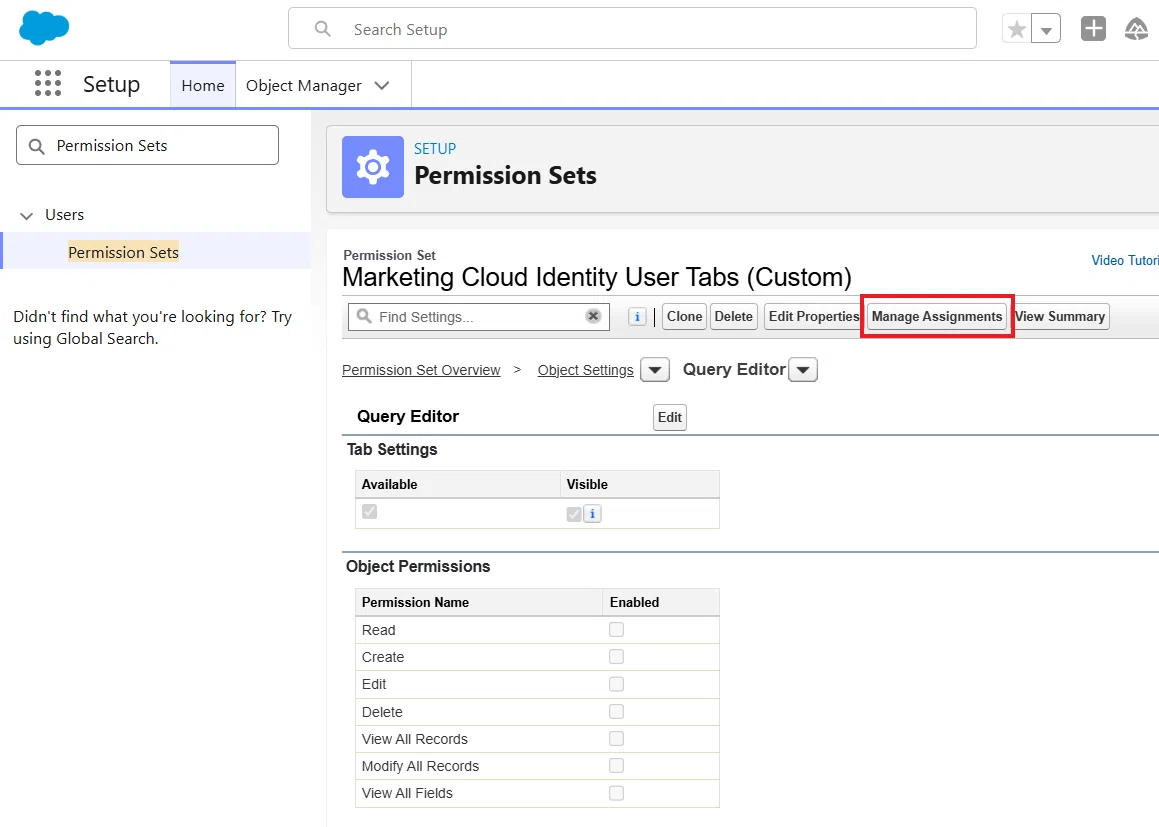Viewport: 1159px width, 827px height.
Task: Enable the Create permission checkbox
Action: (x=616, y=657)
